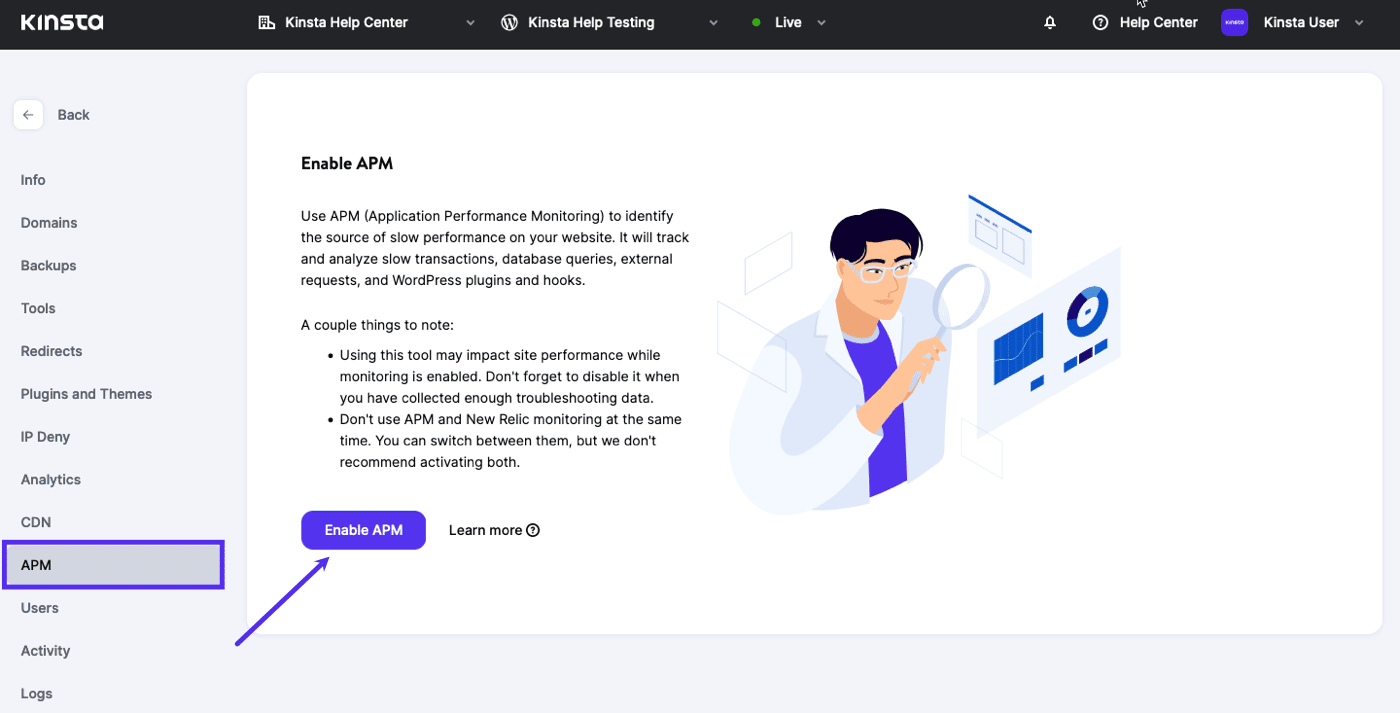Open notifications bell
The width and height of the screenshot is (1400, 713).
pos(1050,22)
